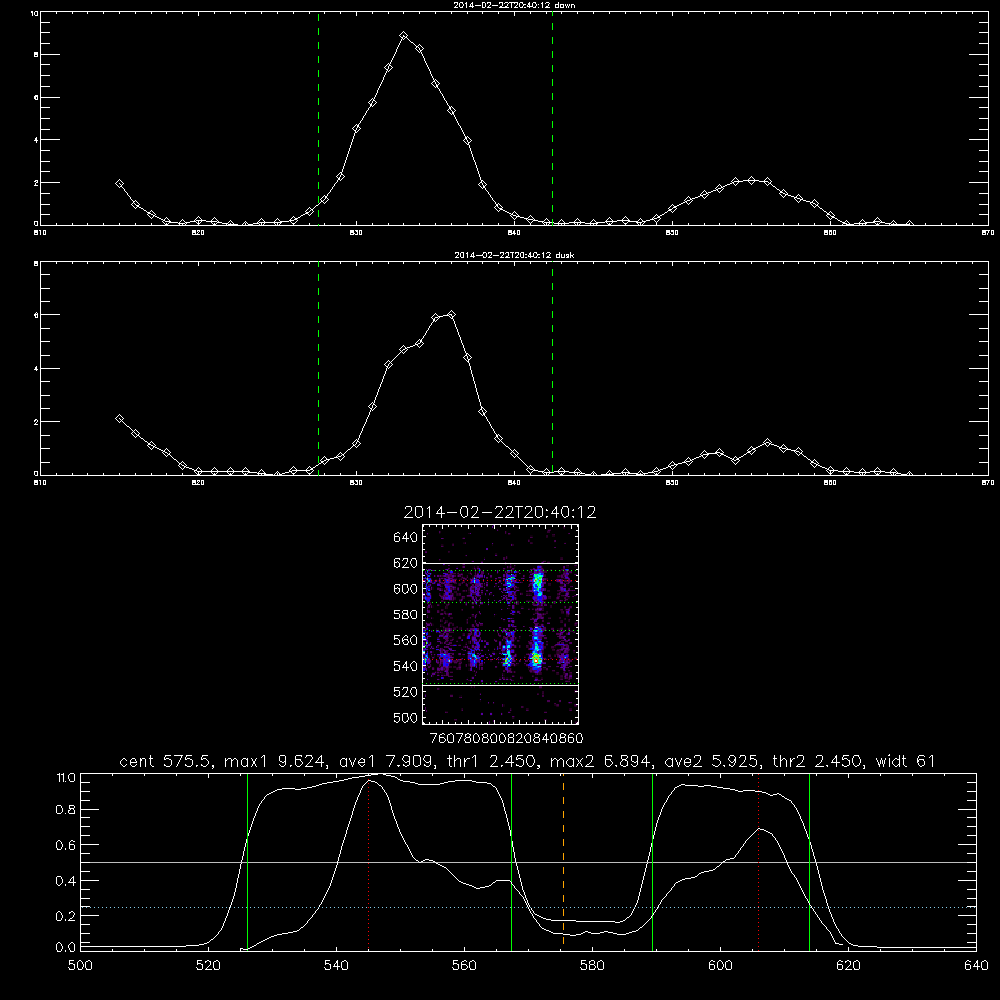
Task: Click the 'thr2 2.450' value in stats line
Action: [818, 761]
